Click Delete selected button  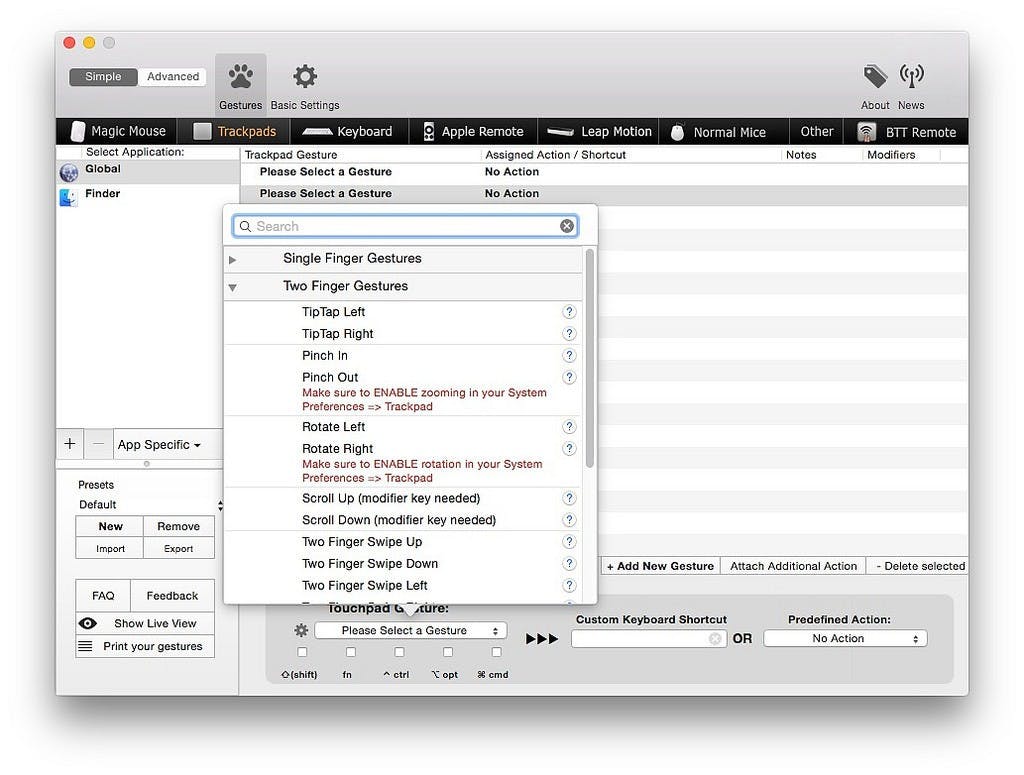coord(920,566)
